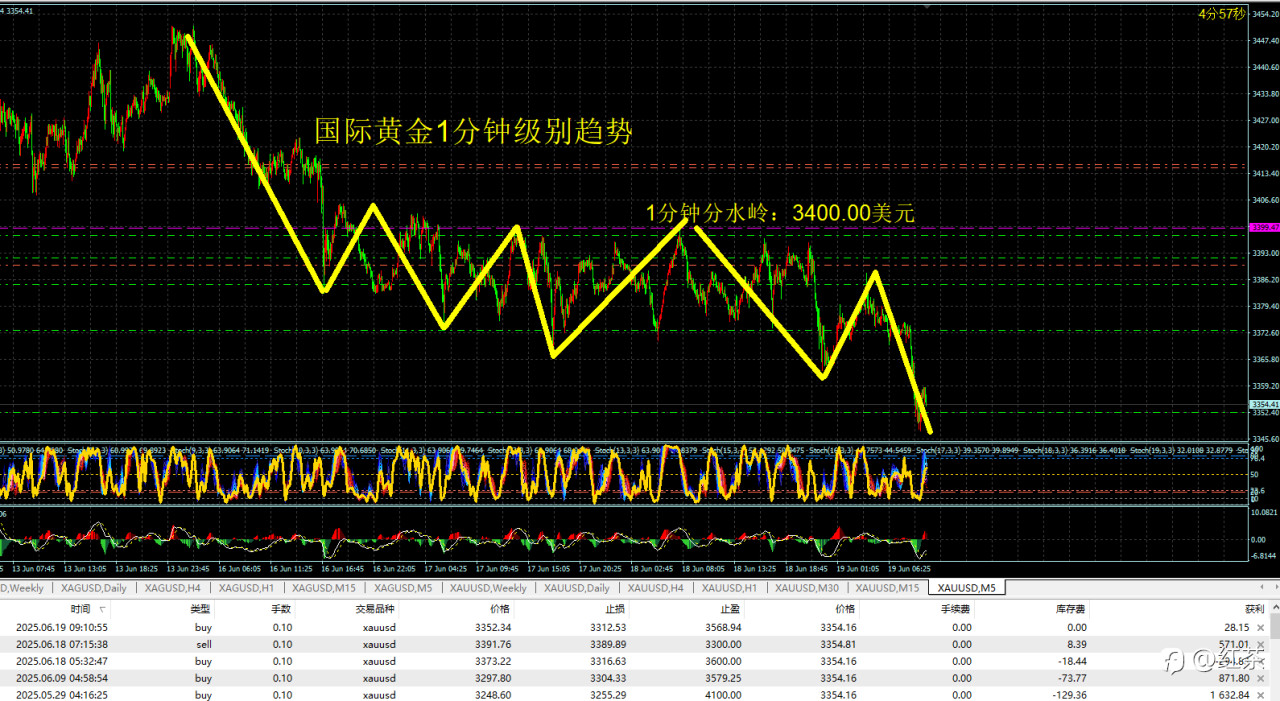Select the XAUUSD,M30 chart tab
Image resolution: width=1280 pixels, height=701 pixels.
(807, 588)
